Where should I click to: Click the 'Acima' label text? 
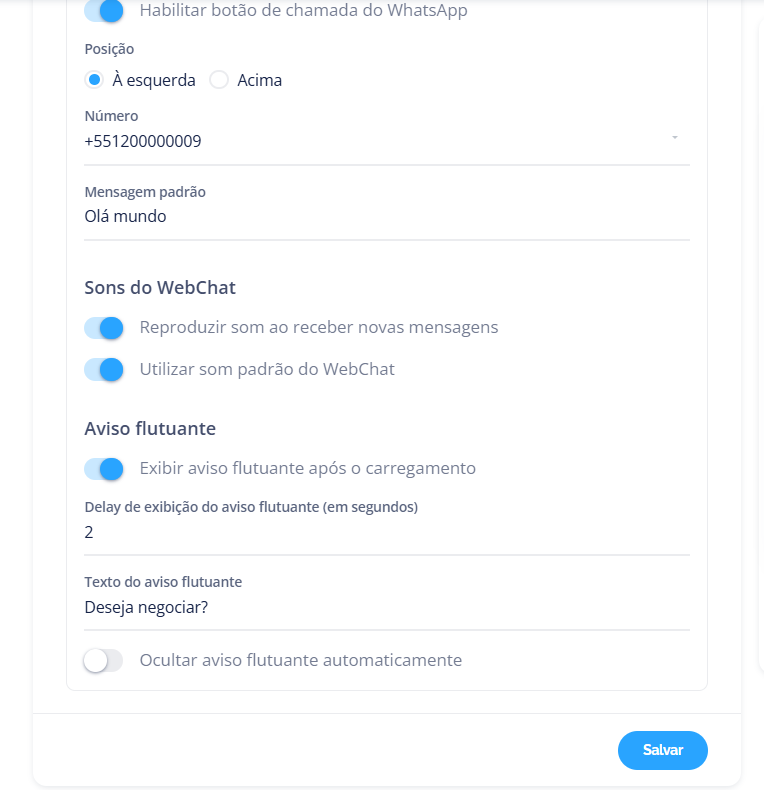click(x=260, y=81)
